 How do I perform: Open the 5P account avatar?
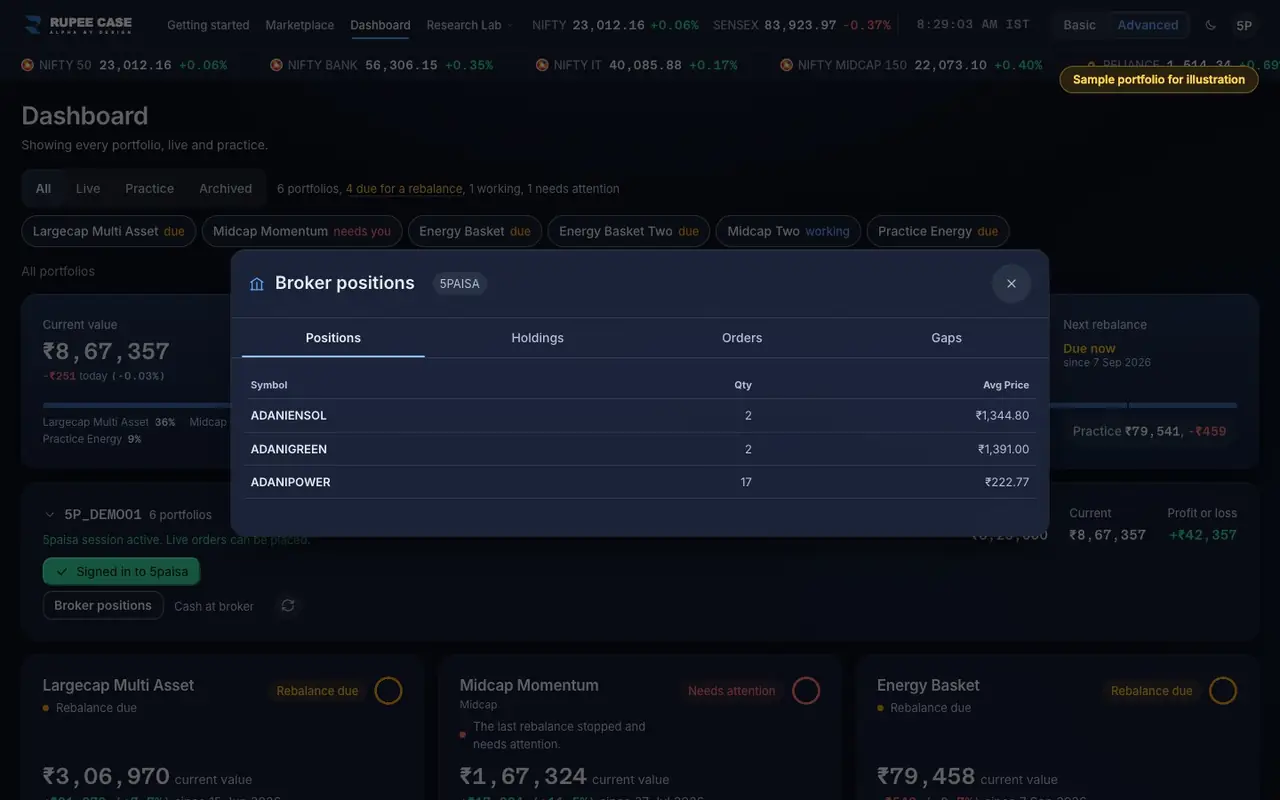click(x=1244, y=25)
